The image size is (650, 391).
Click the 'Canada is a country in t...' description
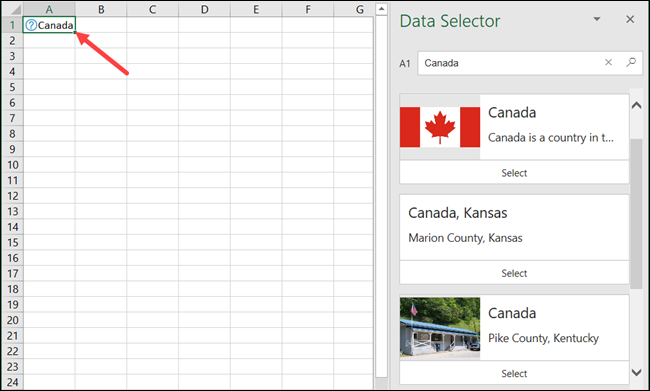coord(551,137)
